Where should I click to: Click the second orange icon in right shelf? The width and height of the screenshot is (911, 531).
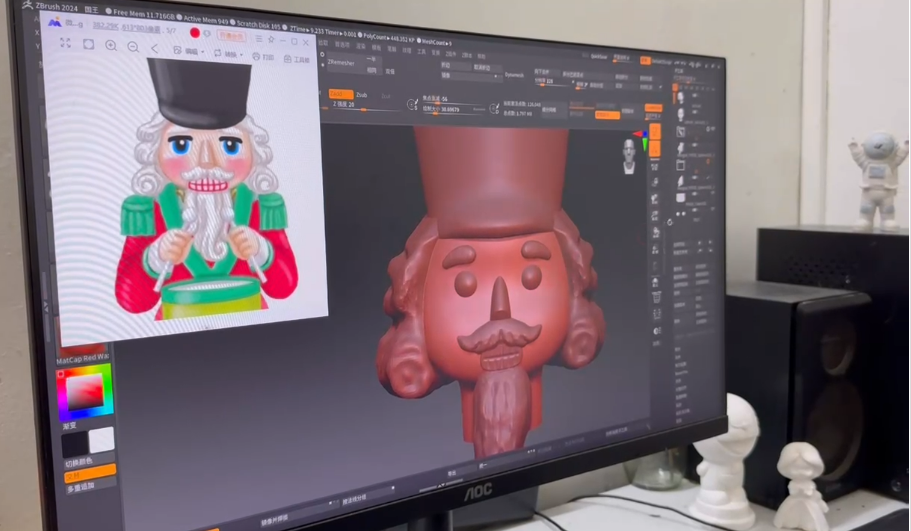coord(654,148)
